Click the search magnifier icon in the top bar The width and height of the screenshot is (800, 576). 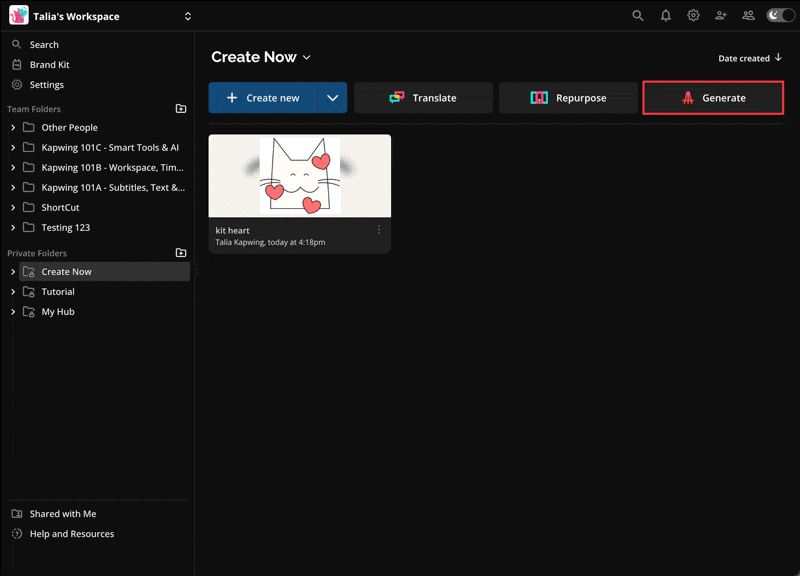[638, 16]
